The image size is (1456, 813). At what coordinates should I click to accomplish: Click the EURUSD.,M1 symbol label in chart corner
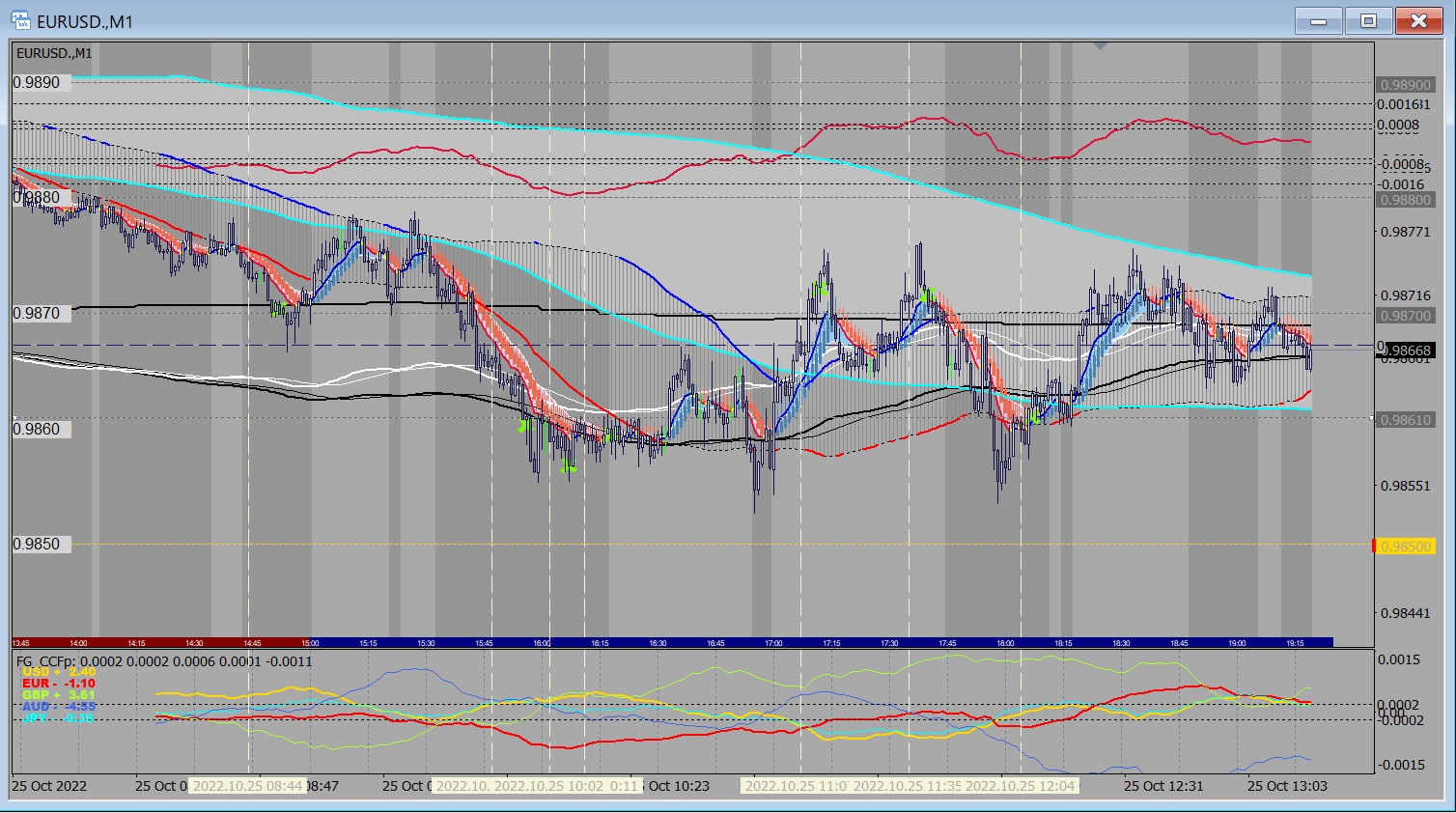click(55, 53)
